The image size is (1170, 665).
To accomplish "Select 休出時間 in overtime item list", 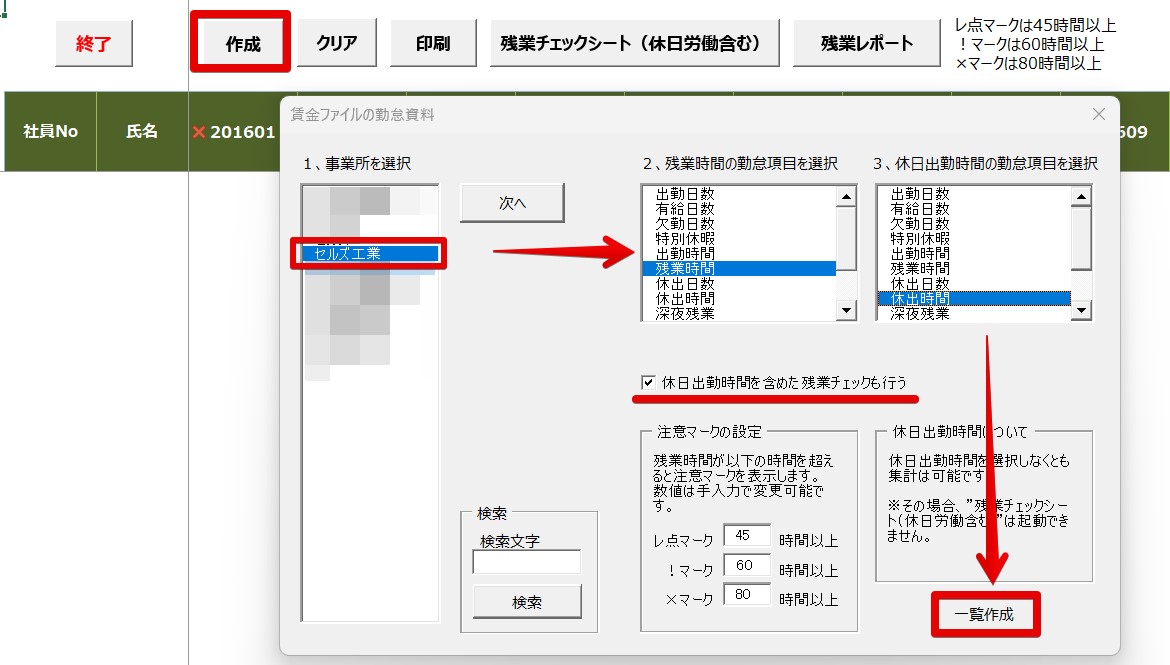I will [x=739, y=299].
